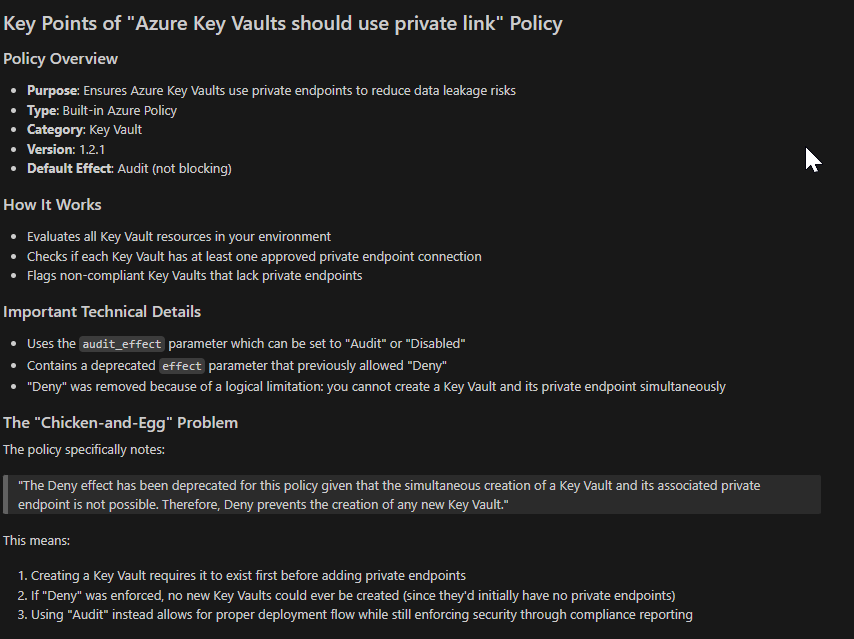The height and width of the screenshot is (639, 854).
Task: Click the "Policy Overview" section heading
Action: tap(61, 59)
